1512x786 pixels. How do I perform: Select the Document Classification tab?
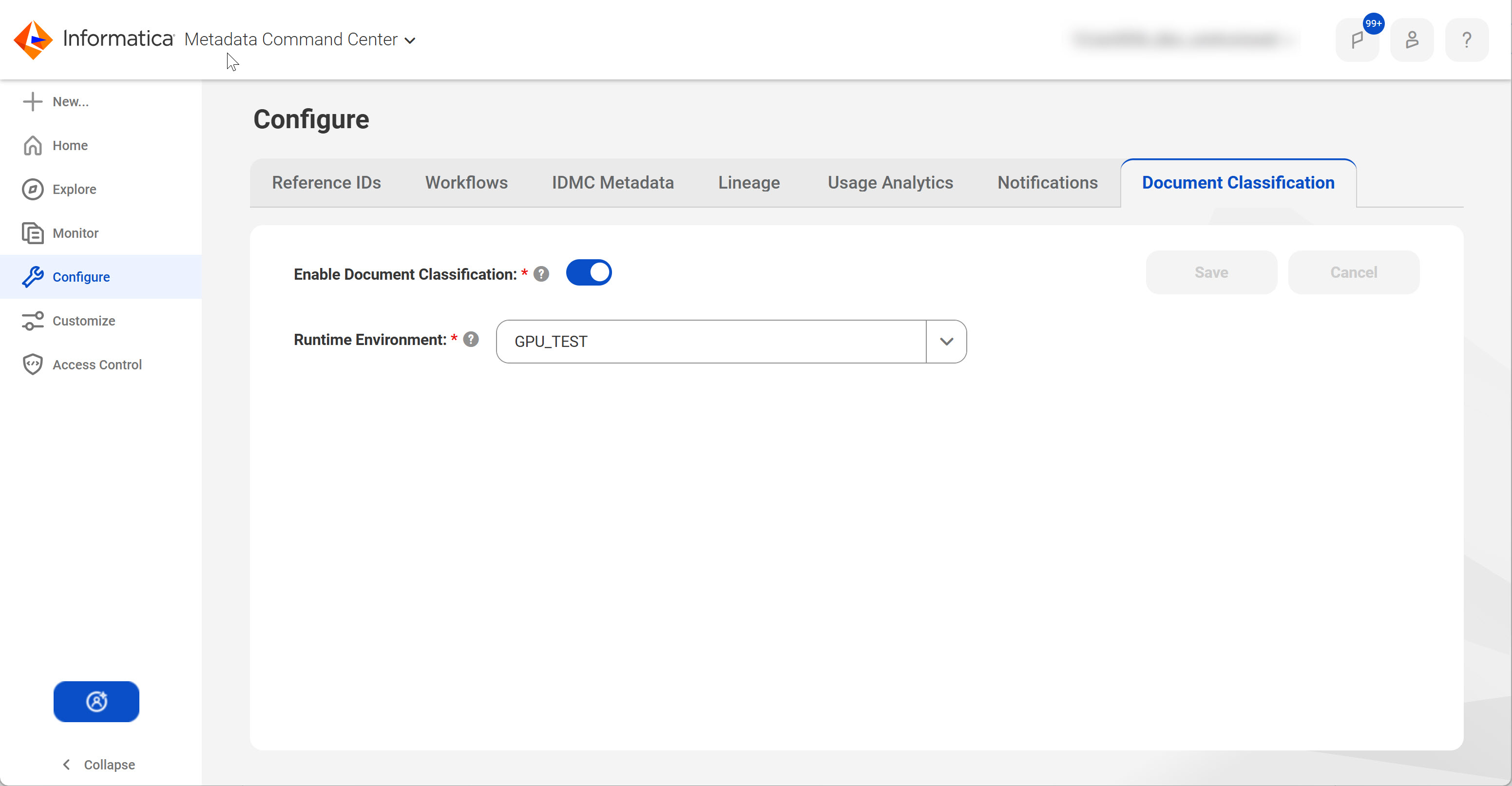tap(1238, 183)
